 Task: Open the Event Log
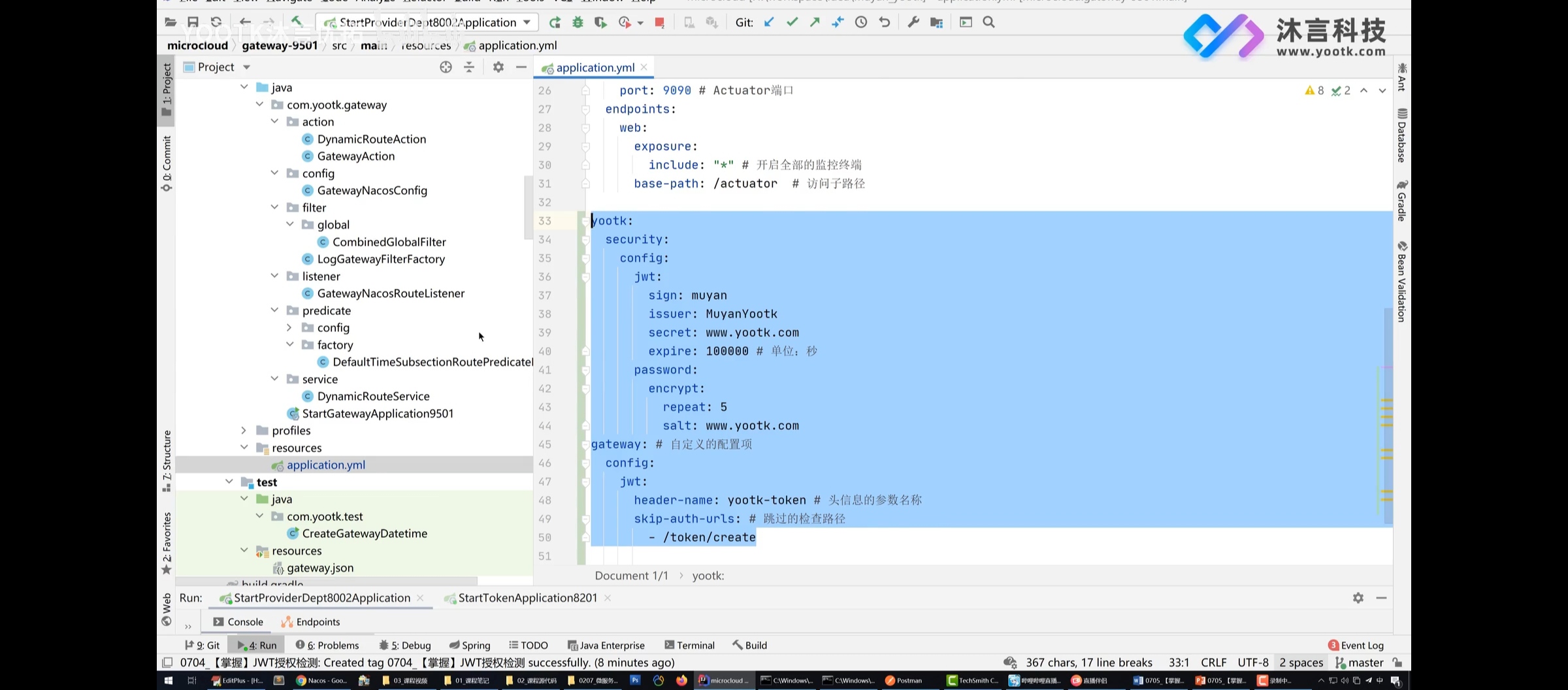[x=1356, y=645]
